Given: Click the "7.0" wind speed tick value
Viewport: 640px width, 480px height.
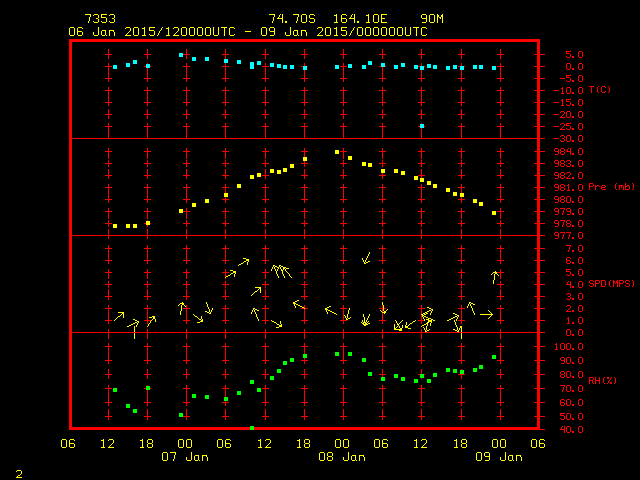Looking at the screenshot, I should tap(574, 249).
